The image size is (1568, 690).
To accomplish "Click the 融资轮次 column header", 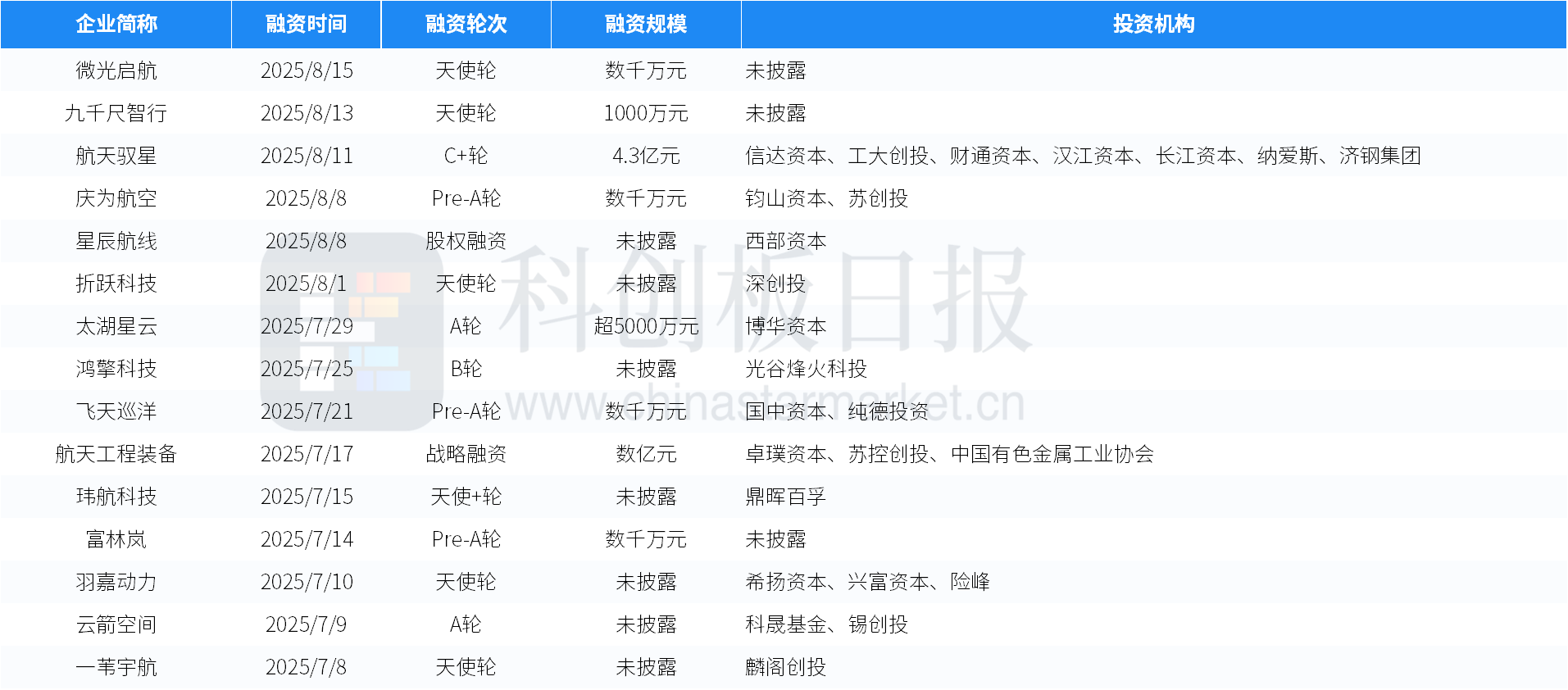I will pyautogui.click(x=466, y=25).
